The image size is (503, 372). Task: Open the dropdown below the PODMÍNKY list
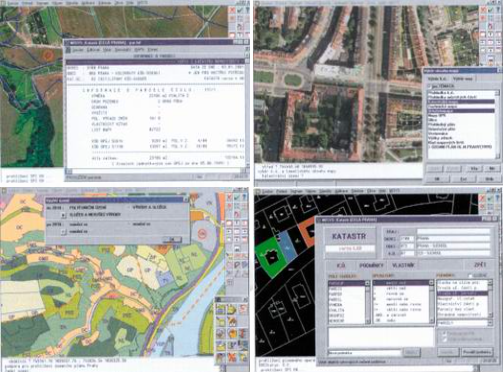pos(464,323)
